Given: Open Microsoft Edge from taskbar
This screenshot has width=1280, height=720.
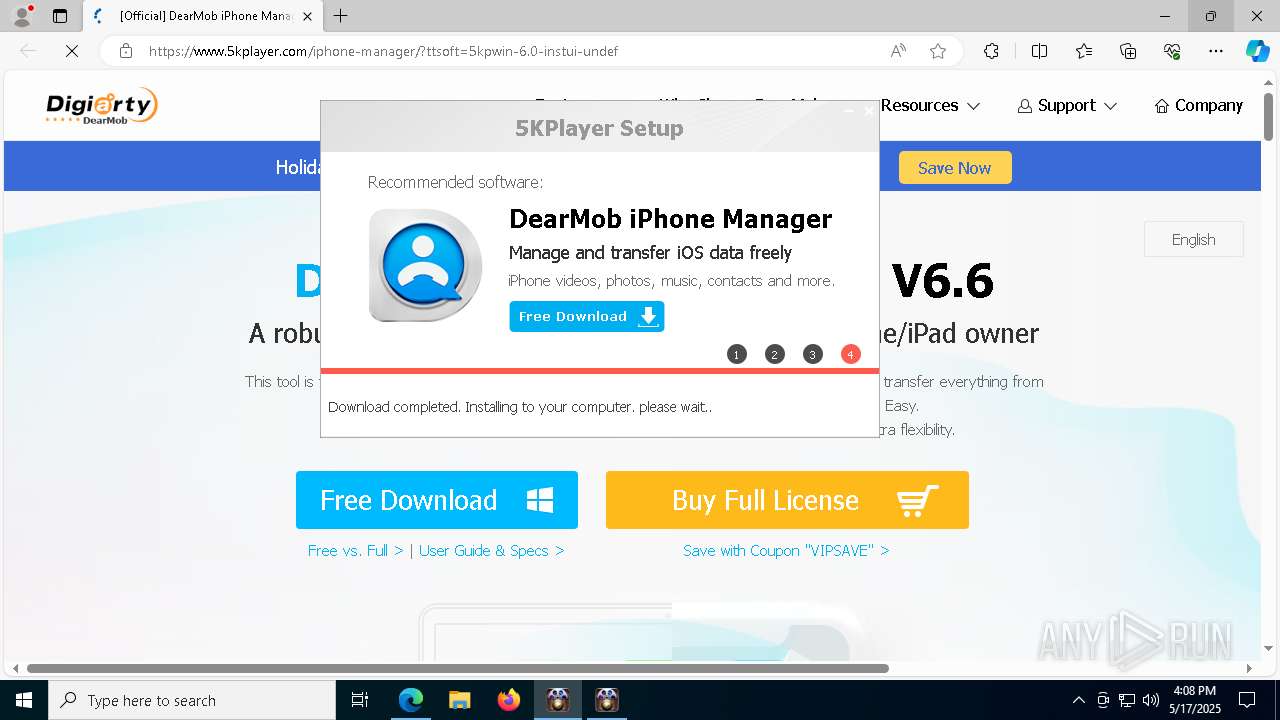Looking at the screenshot, I should pyautogui.click(x=411, y=700).
